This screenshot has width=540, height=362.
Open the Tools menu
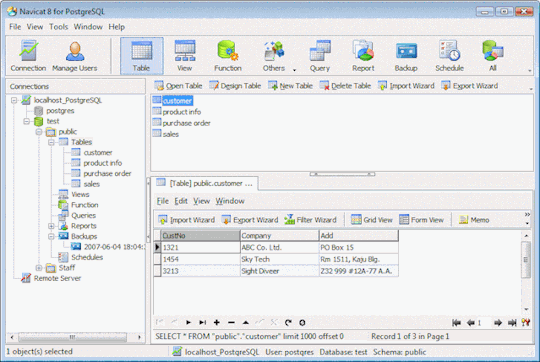coord(59,27)
